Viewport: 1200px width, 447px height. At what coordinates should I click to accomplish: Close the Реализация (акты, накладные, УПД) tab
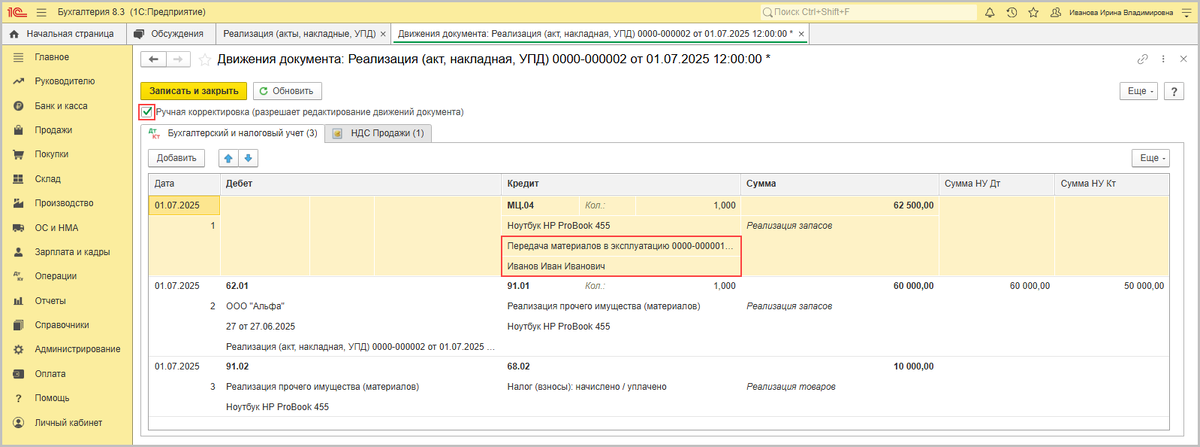click(381, 34)
